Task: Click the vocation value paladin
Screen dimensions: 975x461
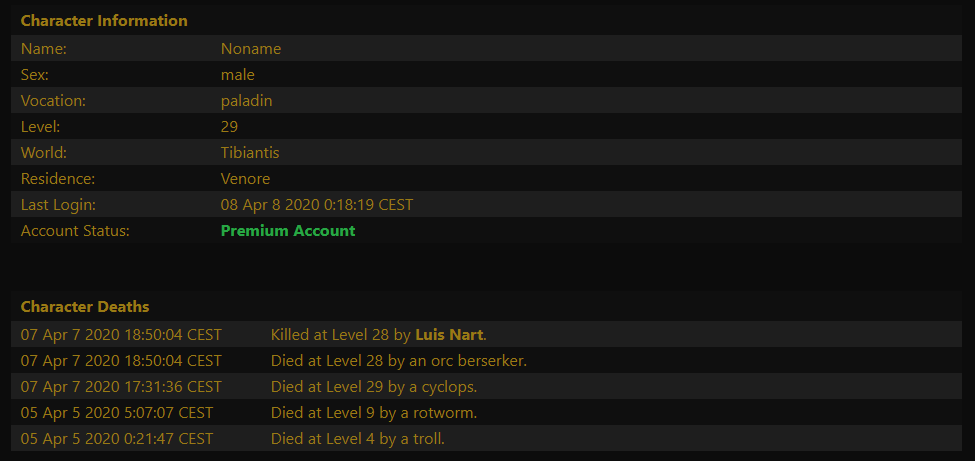Action: pyautogui.click(x=246, y=101)
